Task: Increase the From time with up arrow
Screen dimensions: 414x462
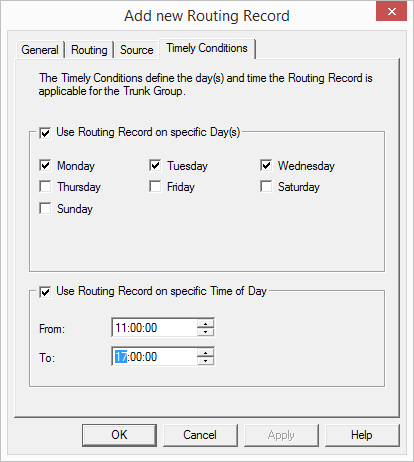Action: pos(205,324)
